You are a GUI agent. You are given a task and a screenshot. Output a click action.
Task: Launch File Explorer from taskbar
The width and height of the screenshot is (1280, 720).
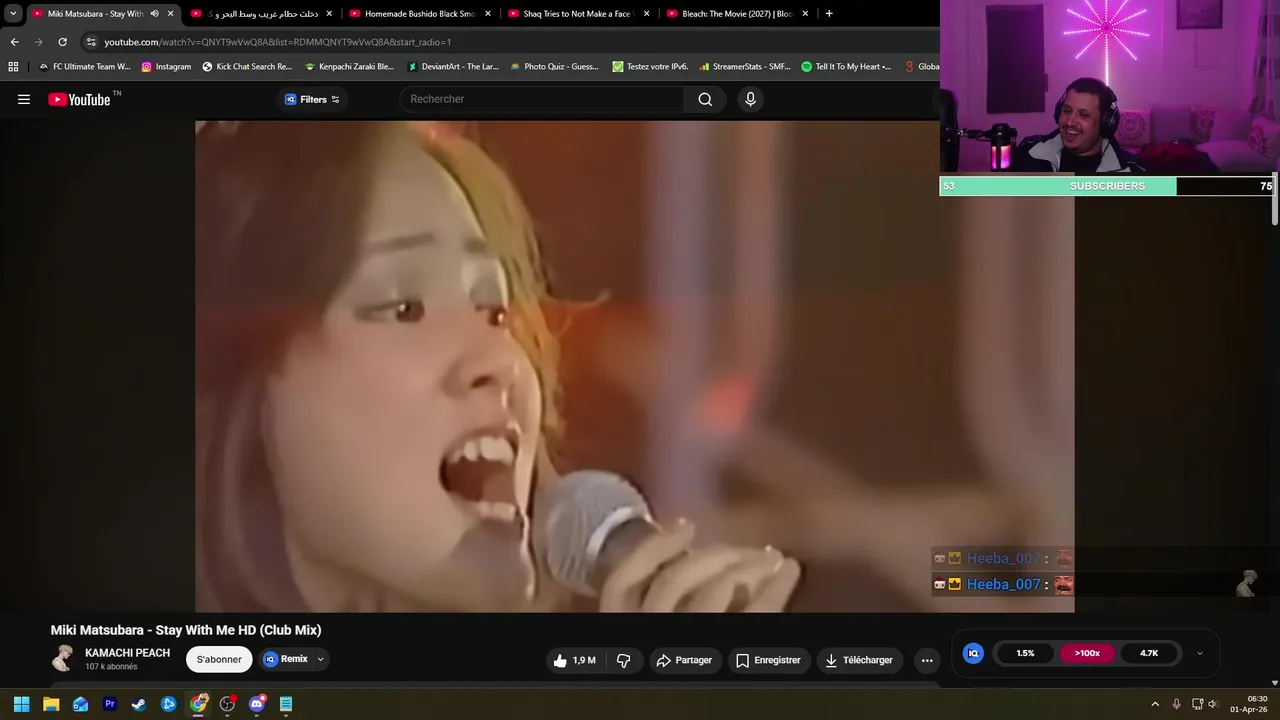[51, 704]
